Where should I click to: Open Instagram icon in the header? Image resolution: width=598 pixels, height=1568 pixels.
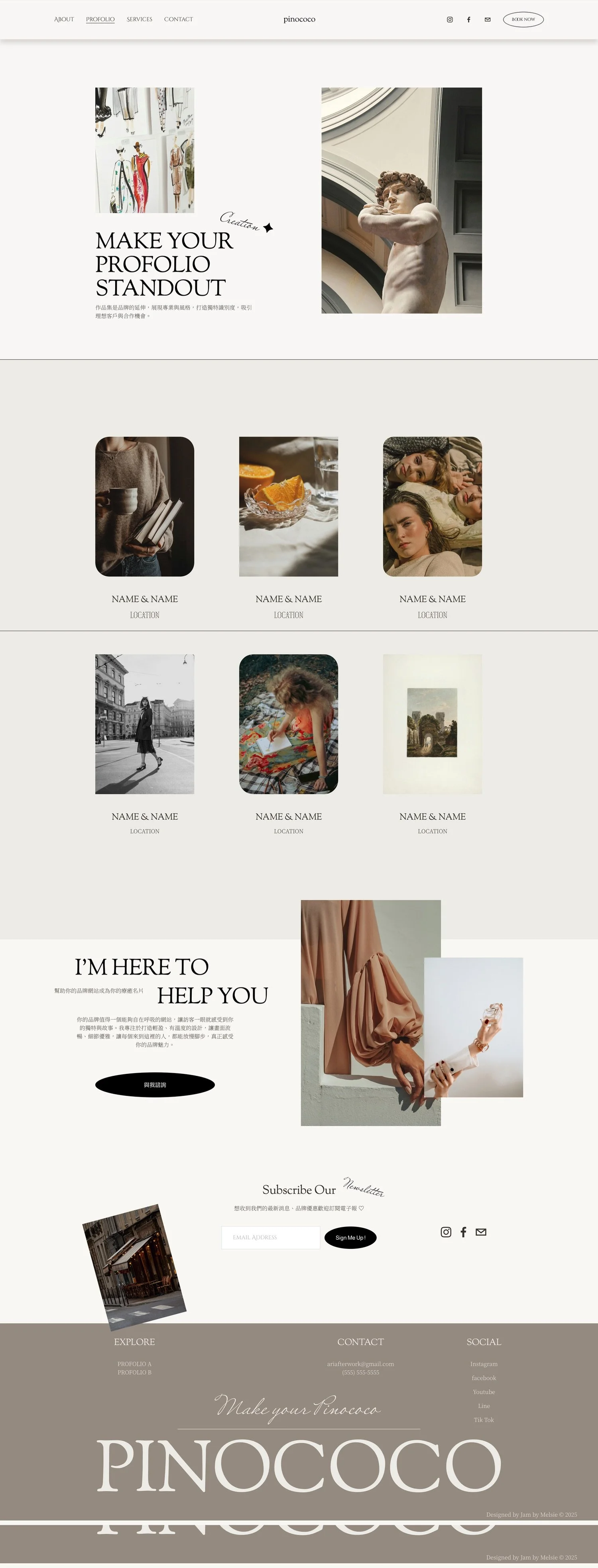450,20
